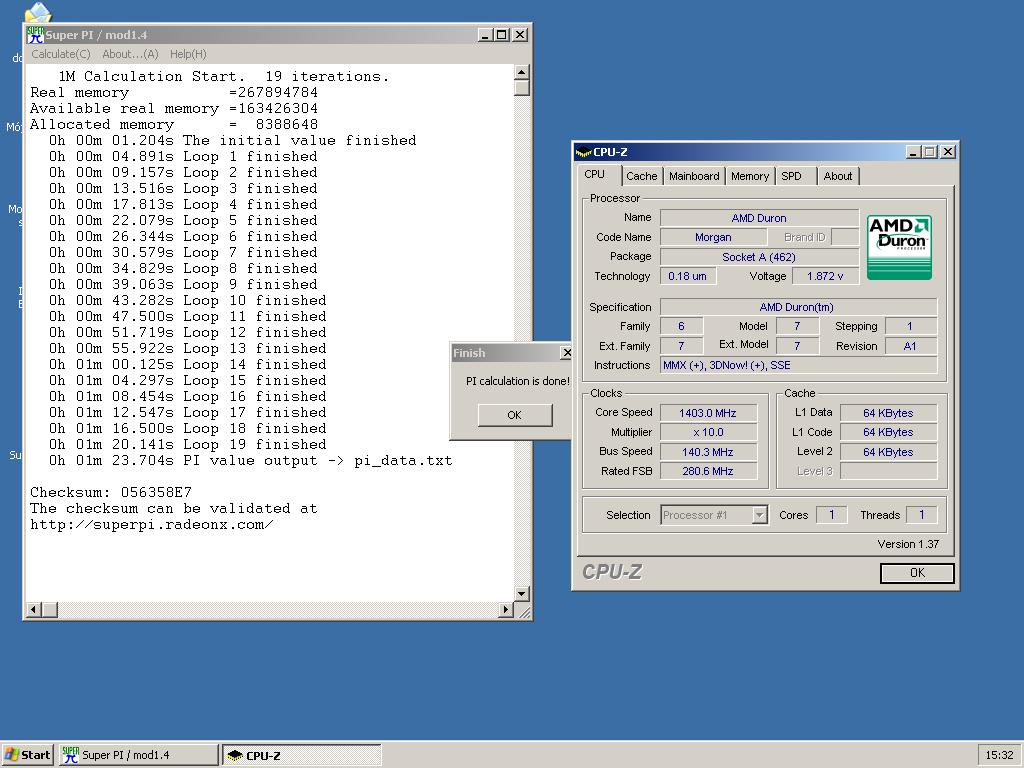
Task: Click the scroll right arrow in Super PI
Action: (x=505, y=610)
